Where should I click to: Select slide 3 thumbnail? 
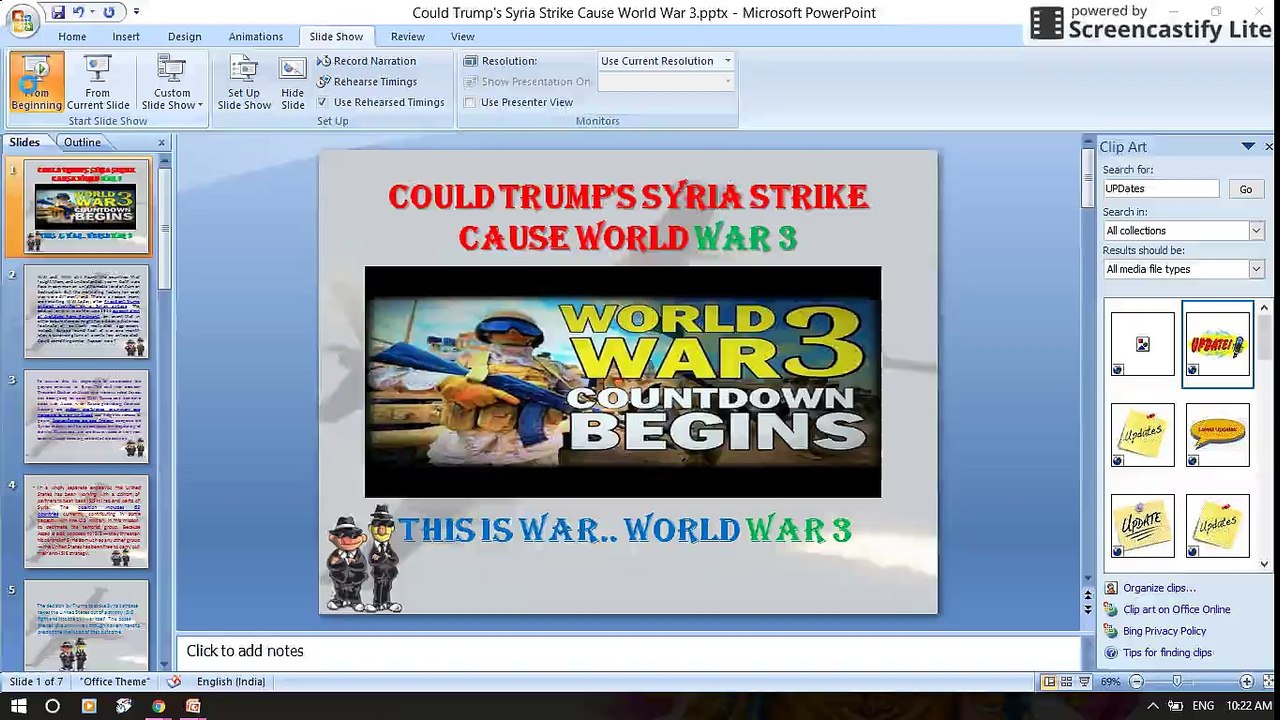87,417
